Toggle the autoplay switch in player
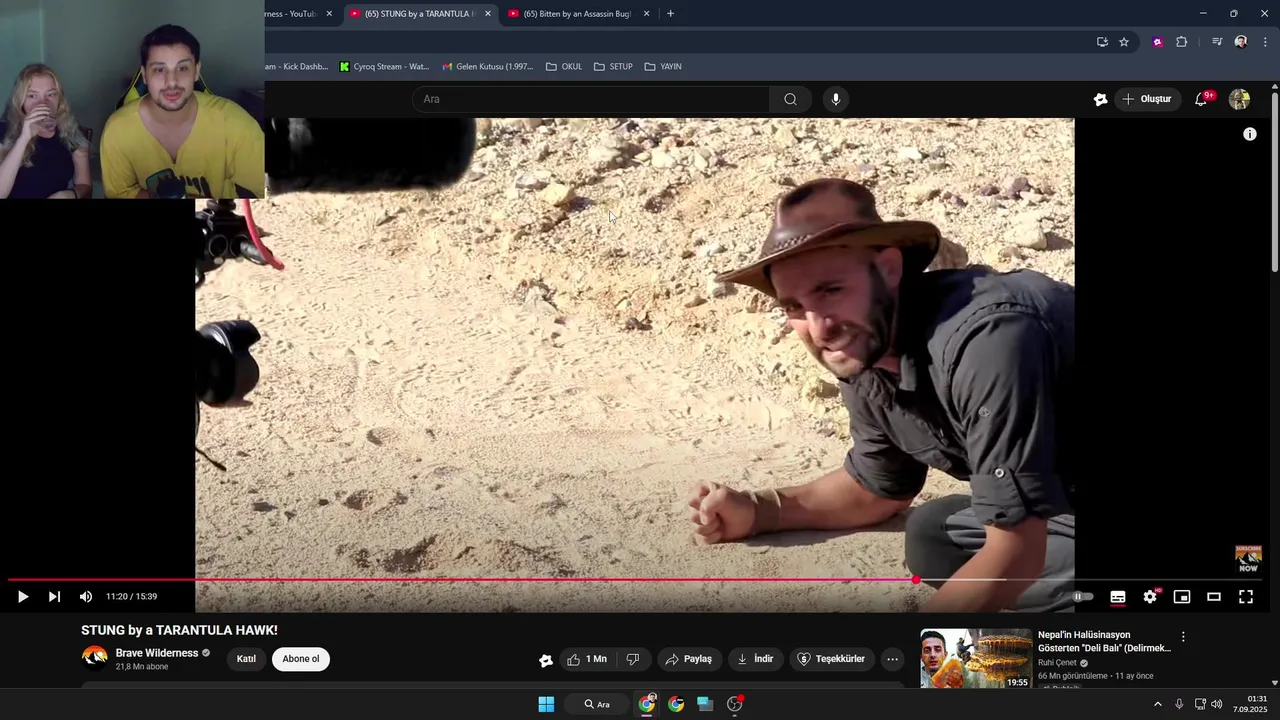Screen dimensions: 1280x720 (1082, 597)
